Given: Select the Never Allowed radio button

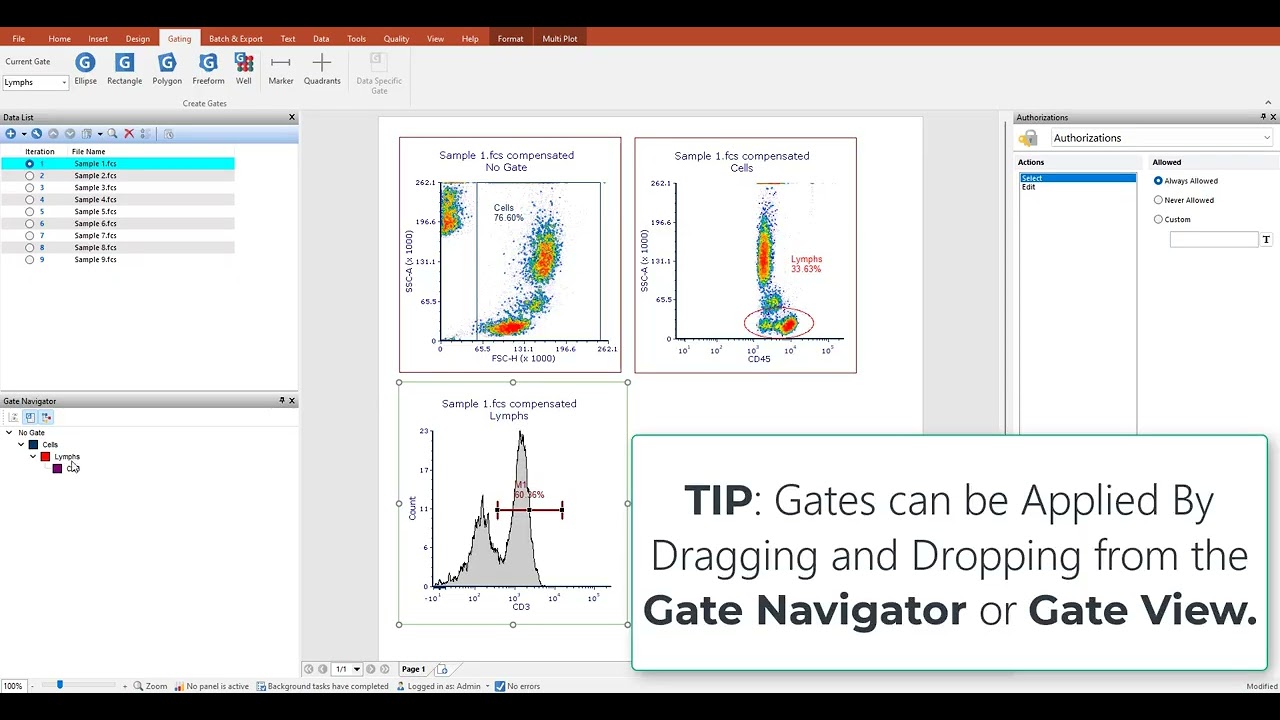Looking at the screenshot, I should [1158, 200].
